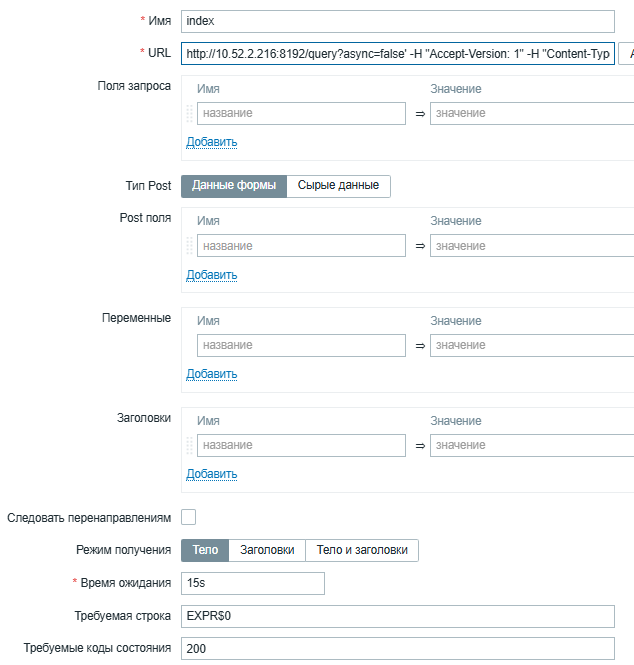The height and width of the screenshot is (665, 634).
Task: Click drag handle in headers row
Action: [189, 445]
